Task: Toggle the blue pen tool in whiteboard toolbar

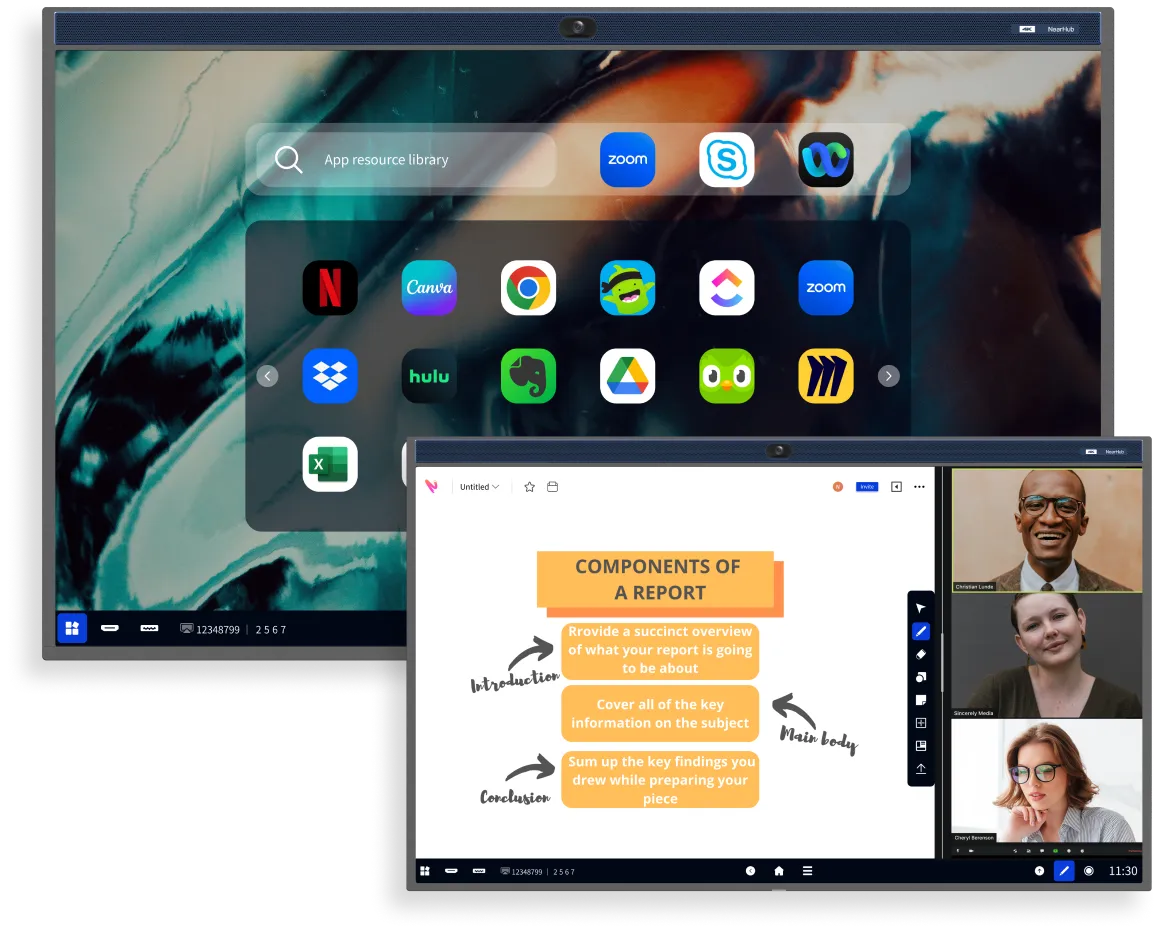Action: [x=921, y=631]
